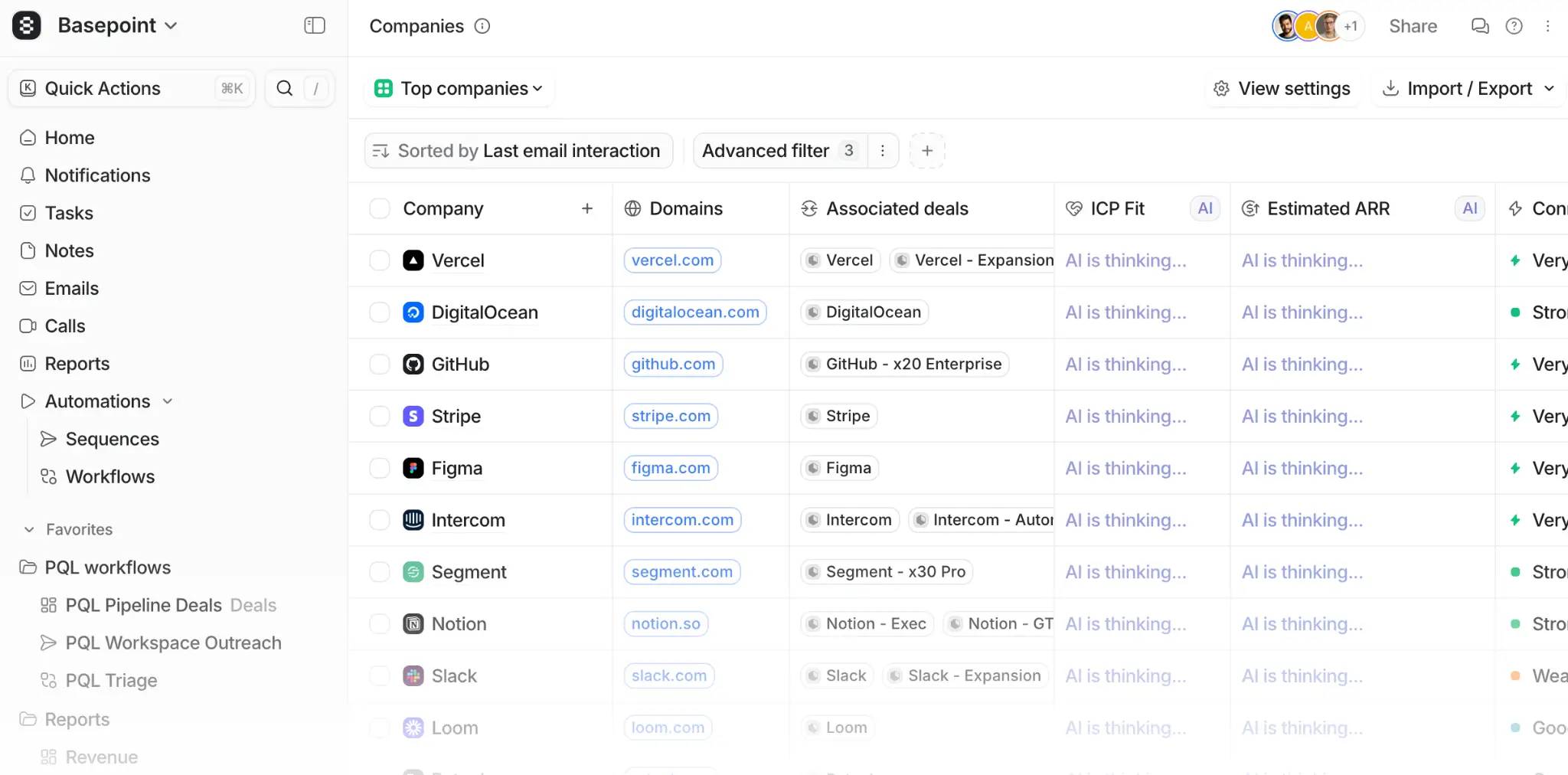The height and width of the screenshot is (775, 1568).
Task: Click the user avatars group
Action: click(x=1318, y=26)
